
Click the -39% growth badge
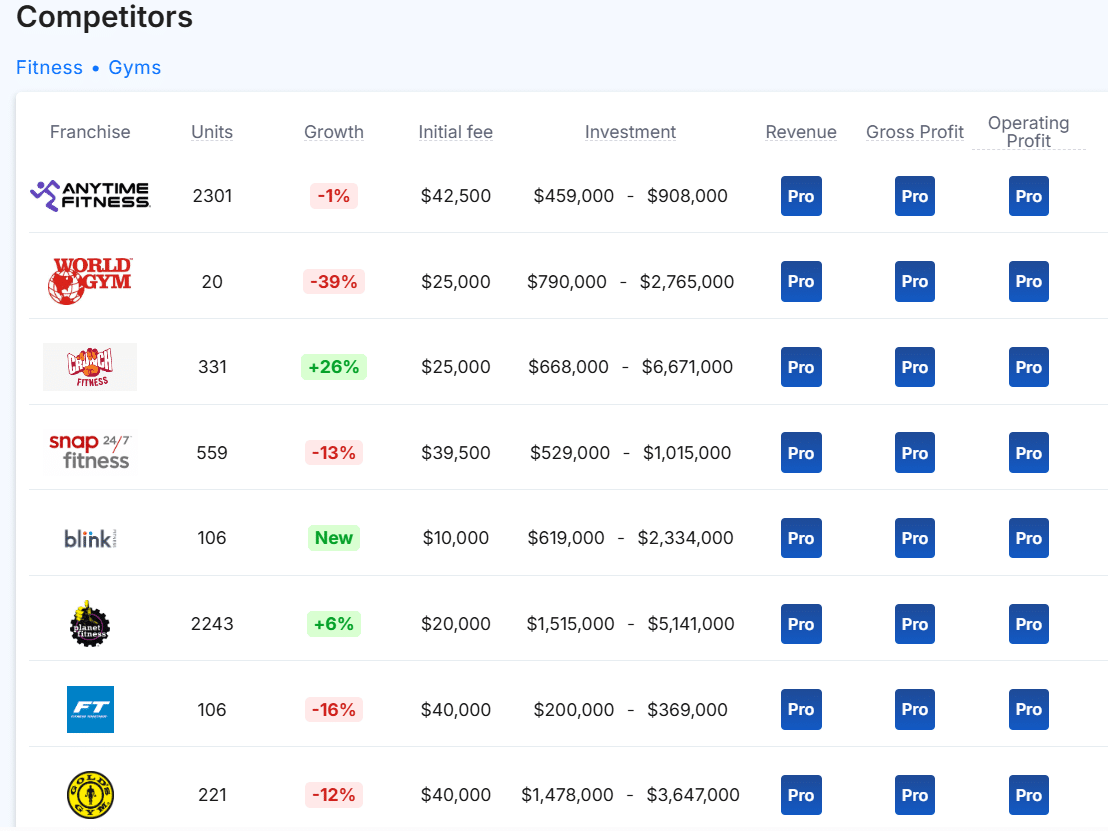pos(334,281)
